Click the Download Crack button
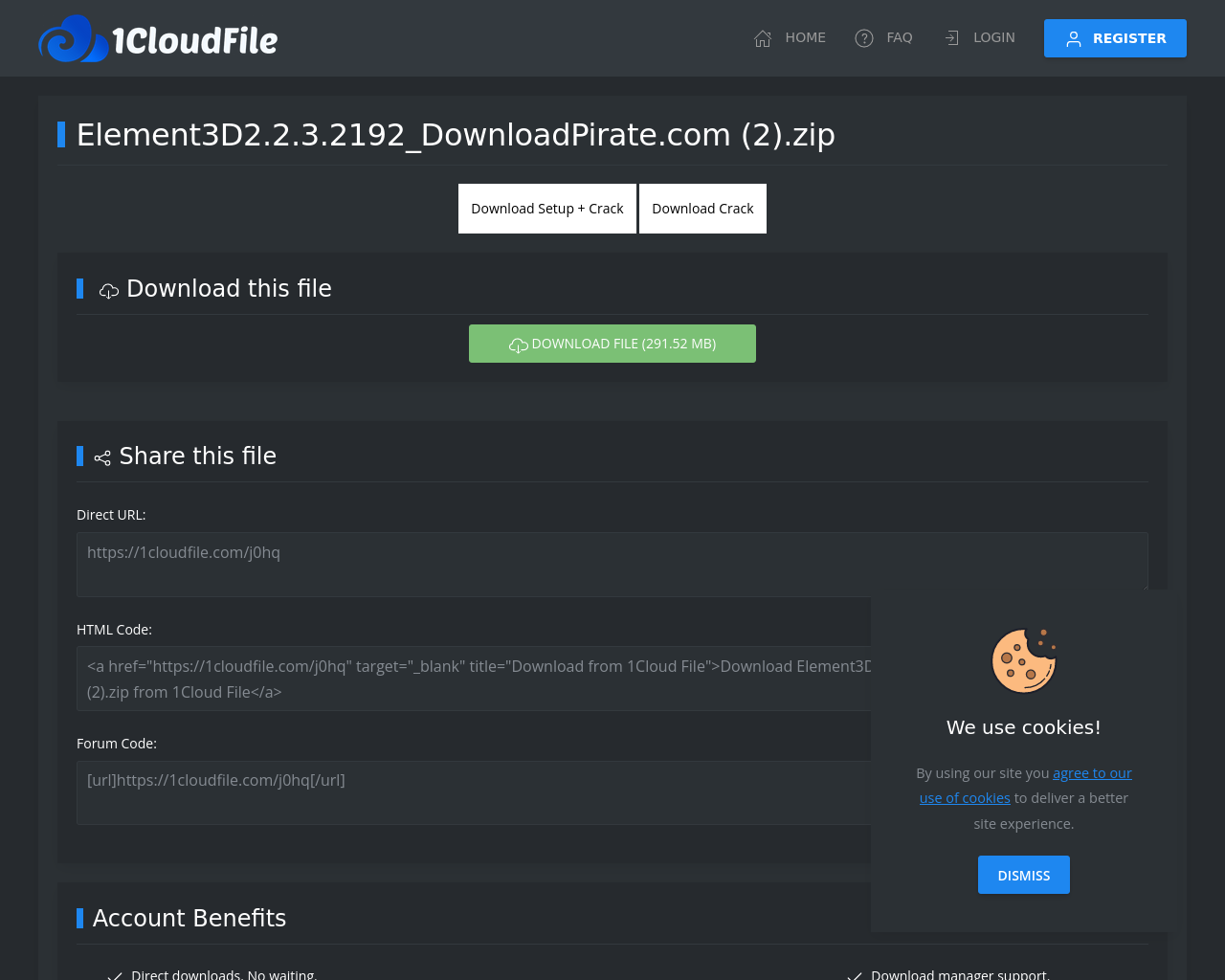 pyautogui.click(x=702, y=209)
